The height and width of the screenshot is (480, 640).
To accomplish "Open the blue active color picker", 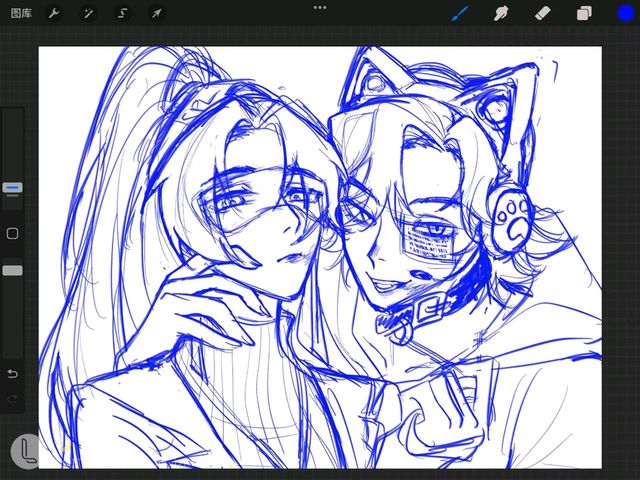I will click(x=624, y=14).
